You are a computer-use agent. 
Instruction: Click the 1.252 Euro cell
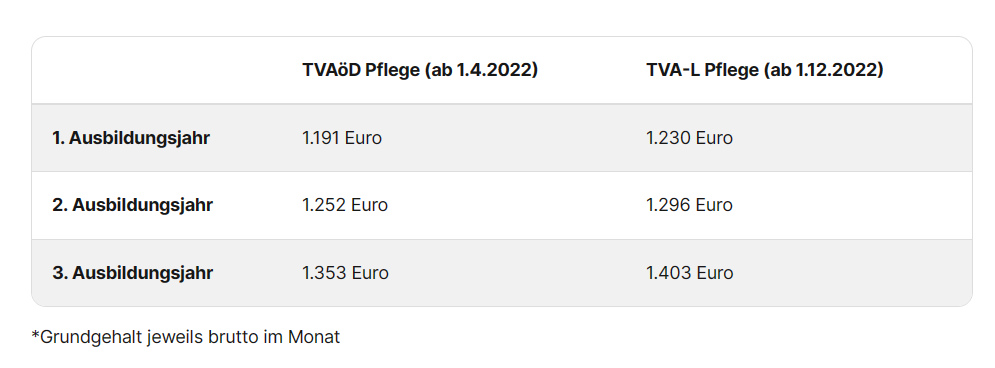(x=345, y=205)
